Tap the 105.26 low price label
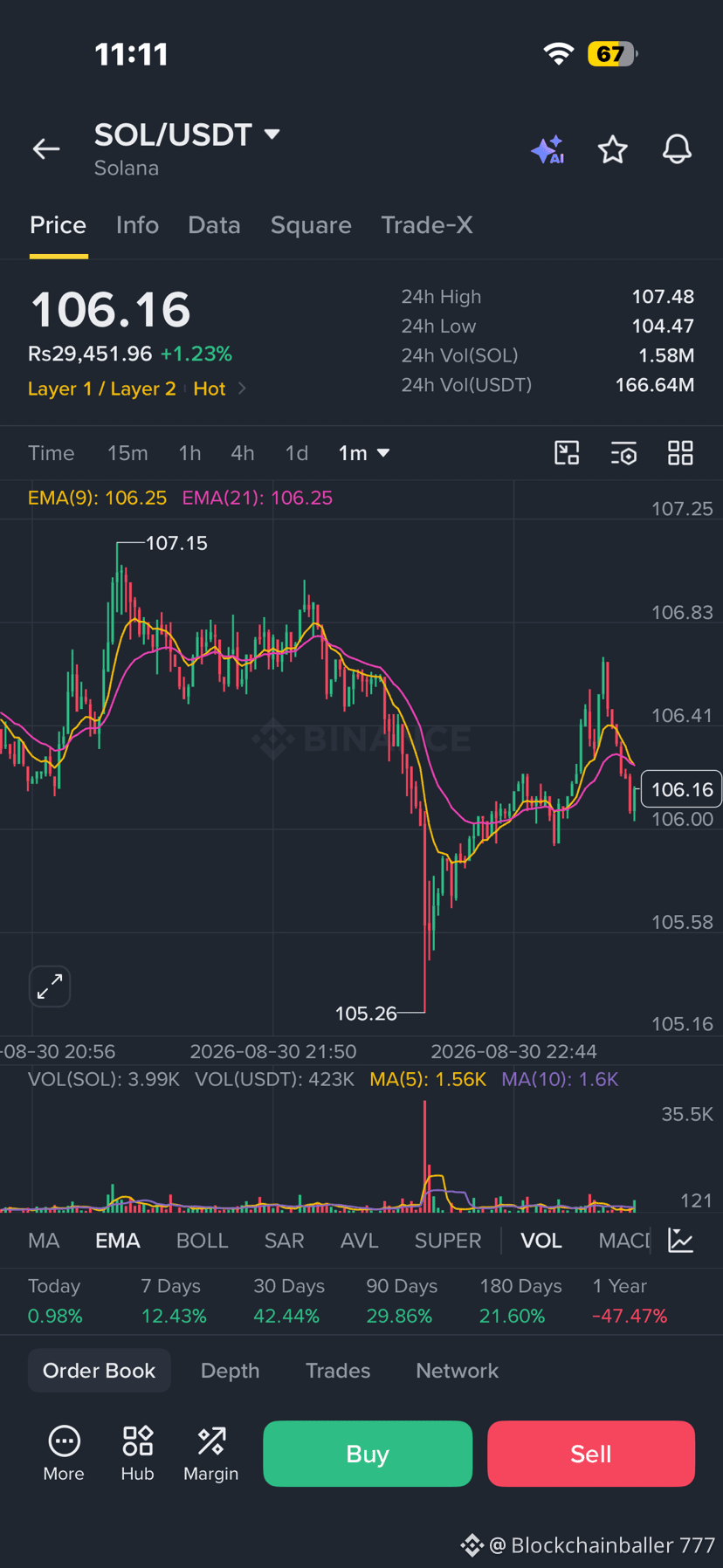This screenshot has height=1568, width=723. 366,1014
